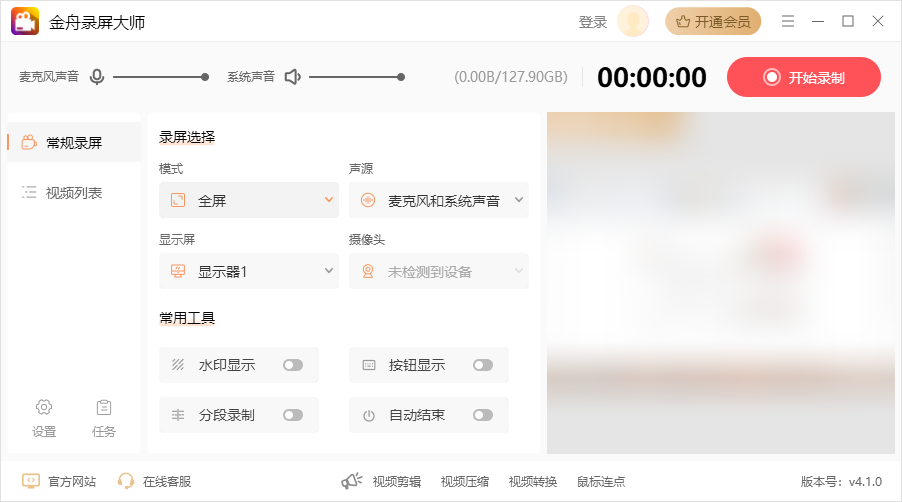The width and height of the screenshot is (902, 502).
Task: Open the 声源 麦克风和系统声音 dropdown
Action: (x=438, y=200)
